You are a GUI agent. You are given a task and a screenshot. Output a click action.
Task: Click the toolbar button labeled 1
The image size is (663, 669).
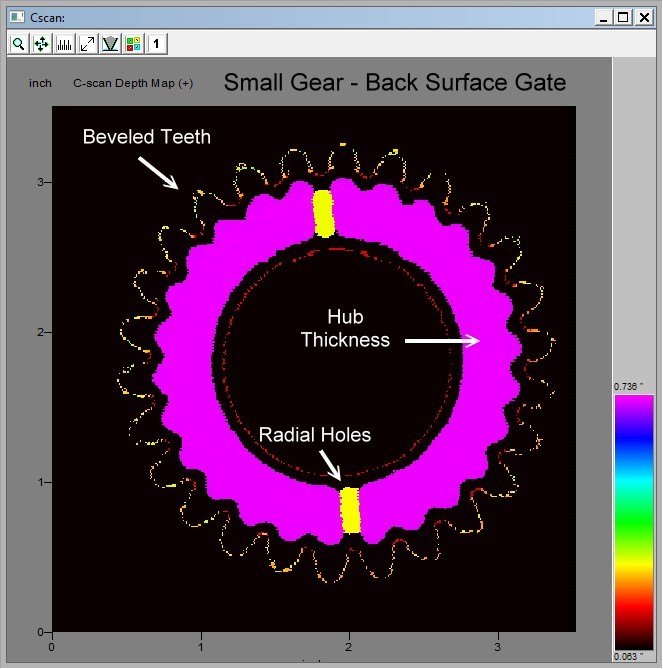[x=157, y=44]
